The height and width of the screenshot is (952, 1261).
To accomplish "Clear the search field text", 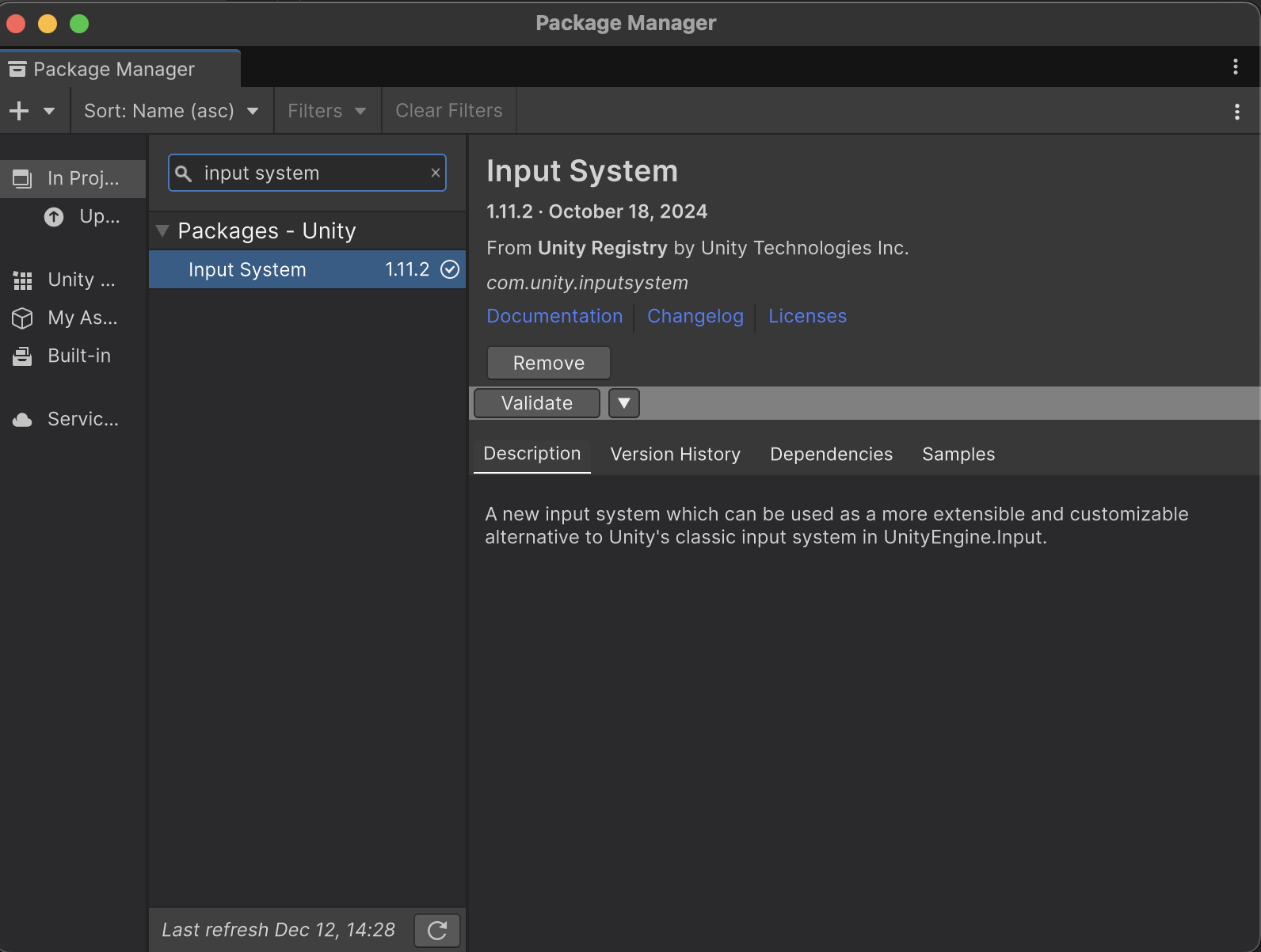I will (x=435, y=173).
